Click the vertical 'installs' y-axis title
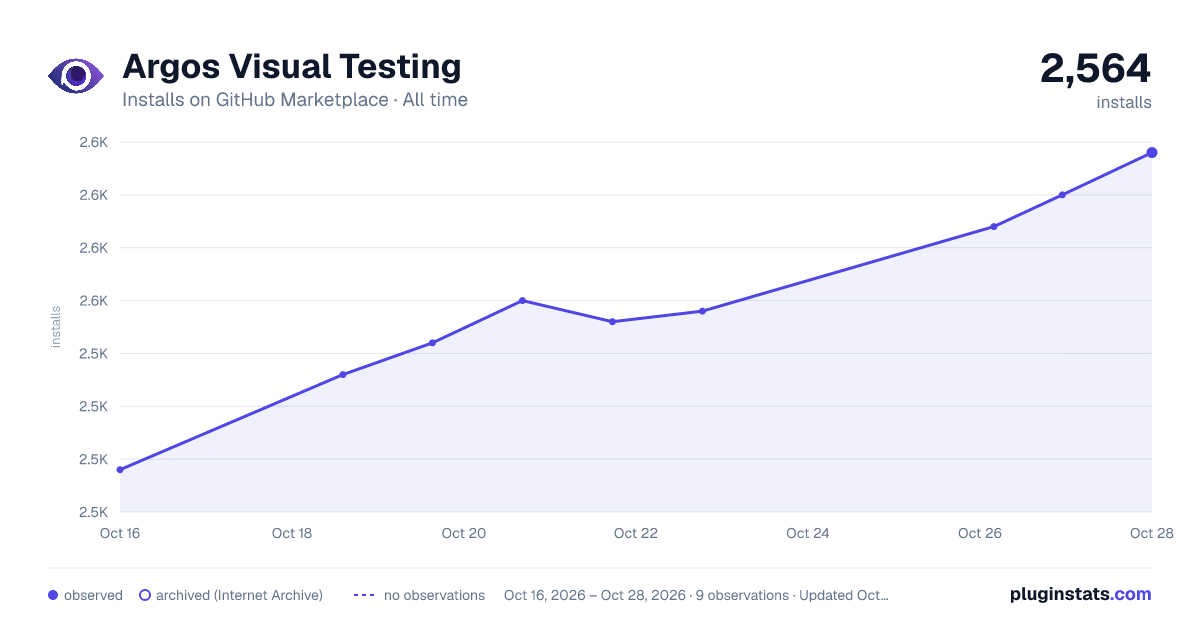The height and width of the screenshot is (630, 1200). tap(56, 327)
